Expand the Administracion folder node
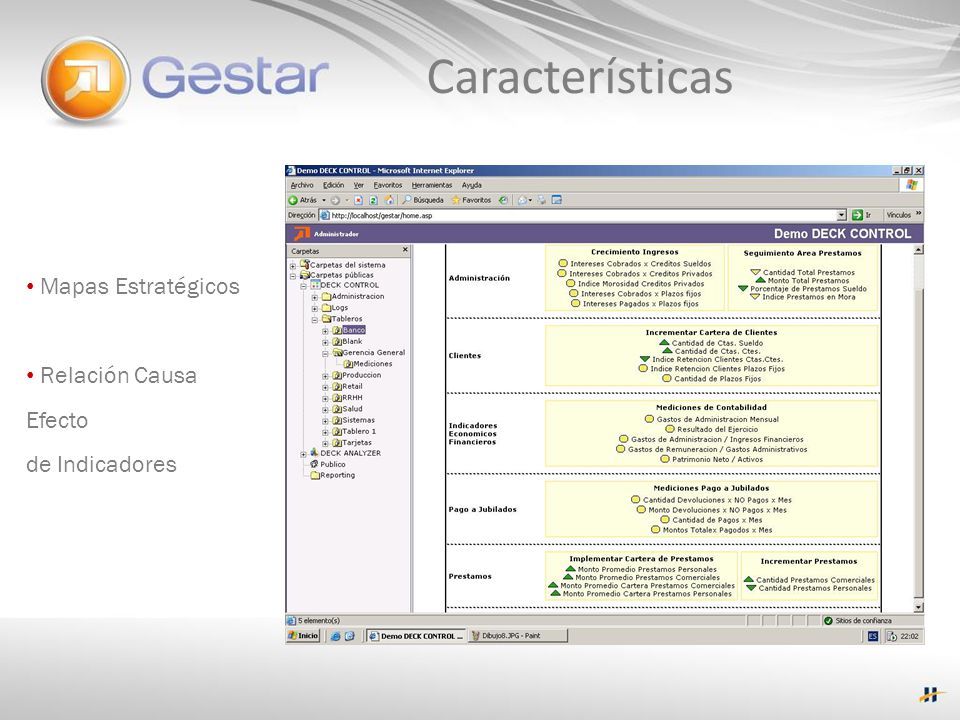 (x=315, y=298)
